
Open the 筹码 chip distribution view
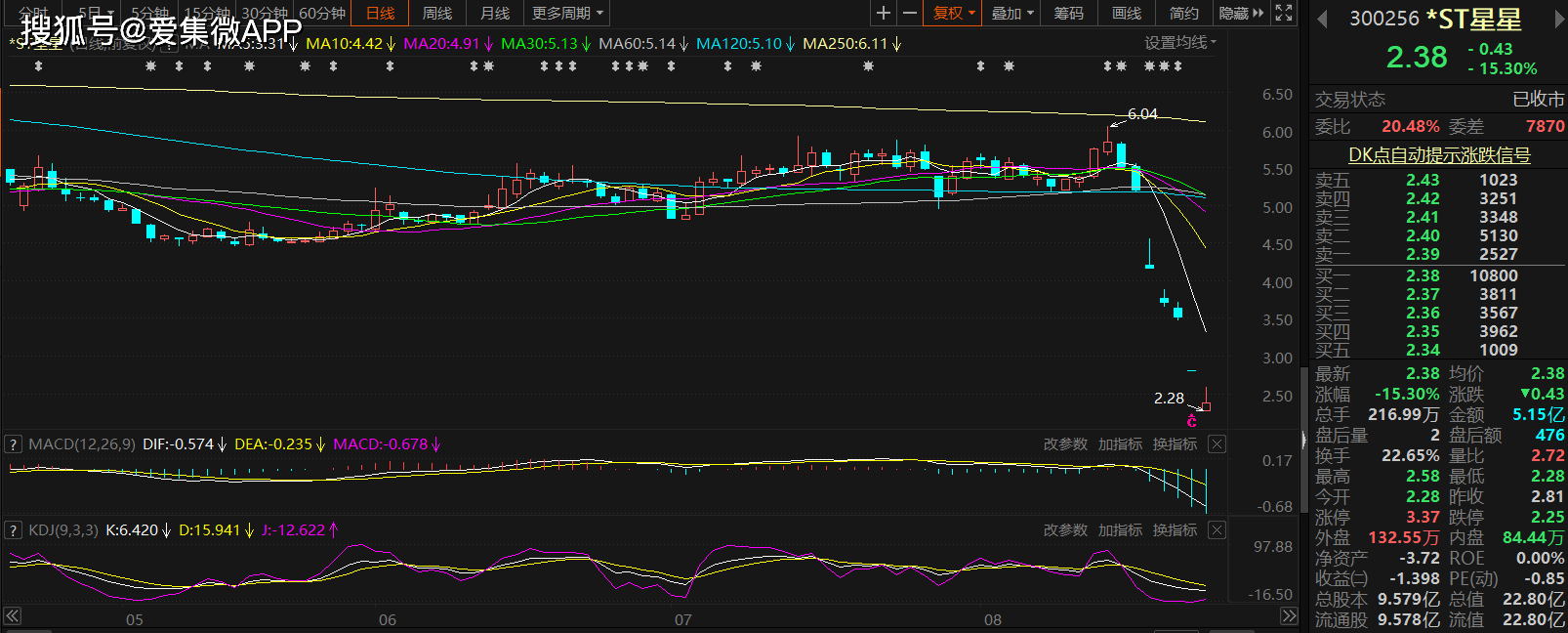[x=1069, y=13]
